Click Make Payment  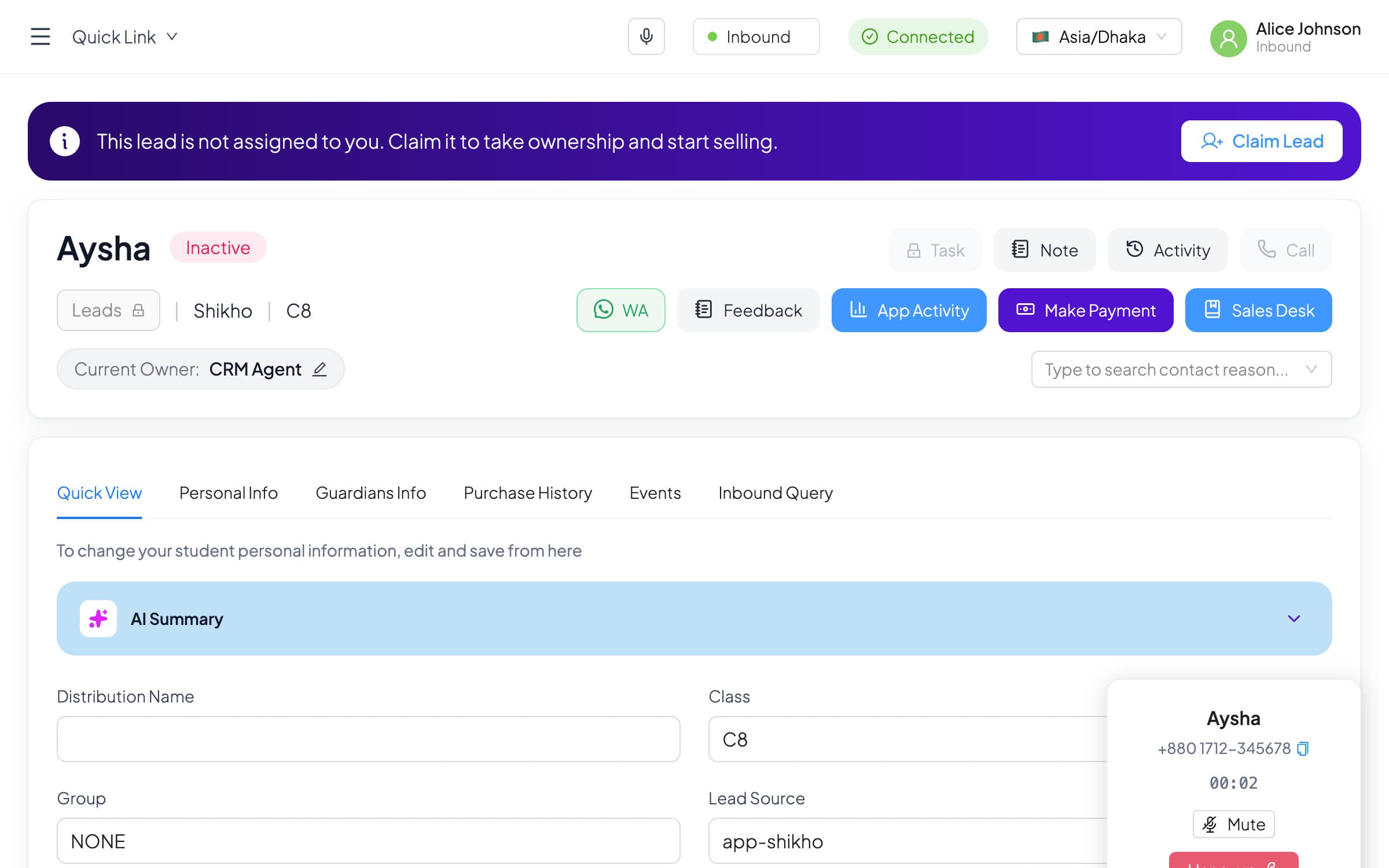[1086, 310]
